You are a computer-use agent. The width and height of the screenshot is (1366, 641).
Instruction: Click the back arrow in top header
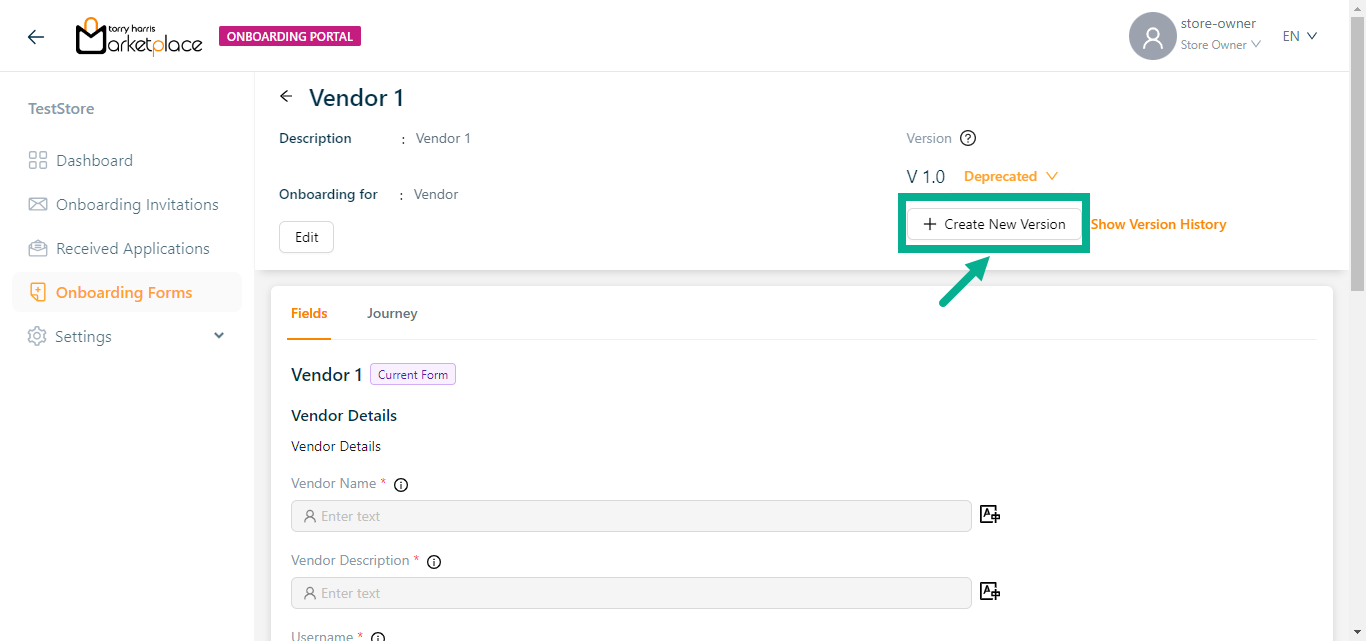point(36,37)
